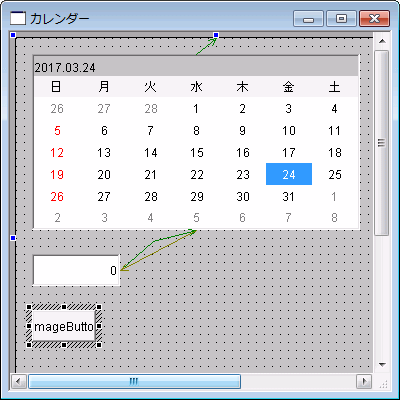Viewport: 400px width, 400px height.
Task: Click the vertical scrollbar thumb
Action: coord(382,143)
